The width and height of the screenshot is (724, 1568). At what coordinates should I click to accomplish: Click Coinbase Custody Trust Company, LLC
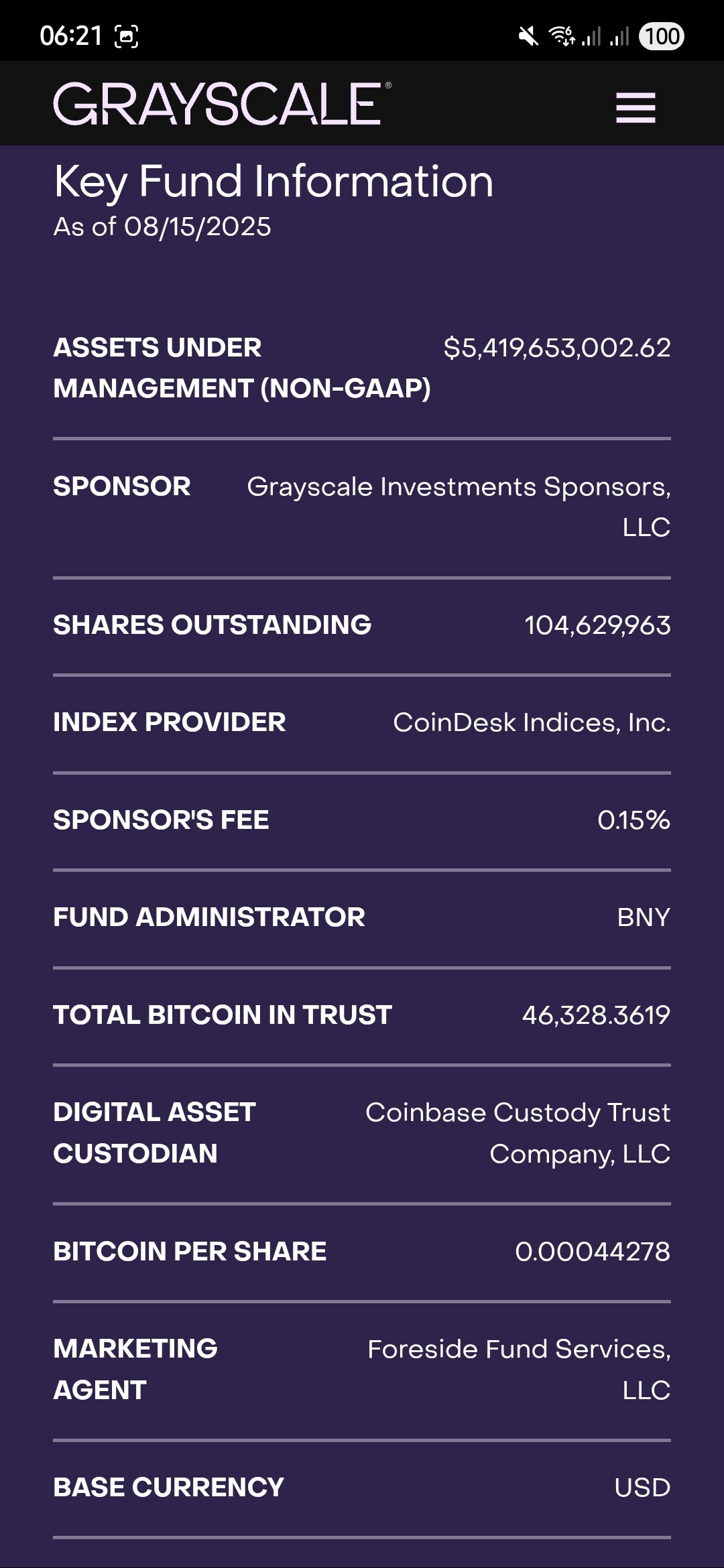pyautogui.click(x=518, y=1133)
